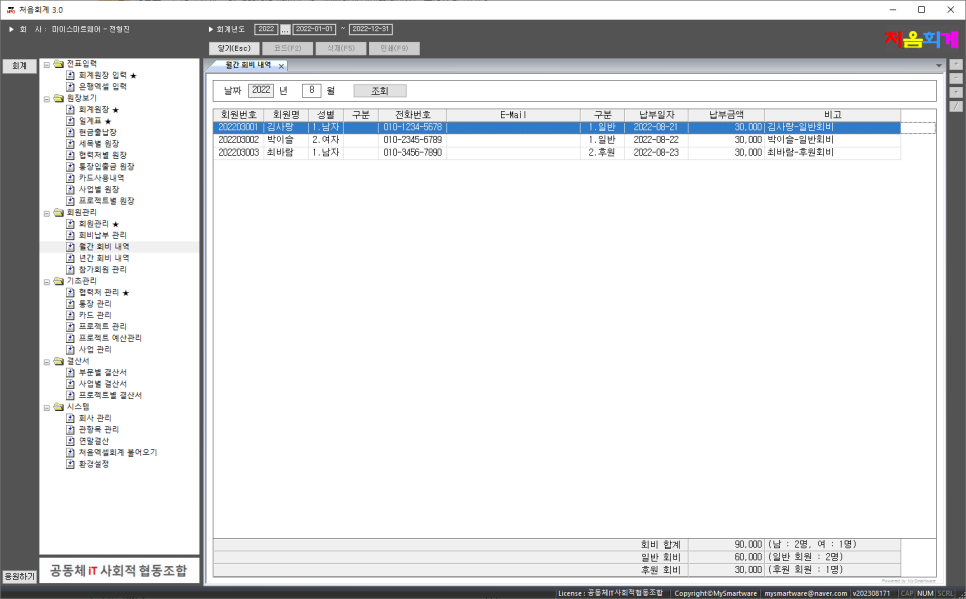Open the 통장 관리 item icon
Image resolution: width=966 pixels, height=599 pixels.
click(70, 304)
